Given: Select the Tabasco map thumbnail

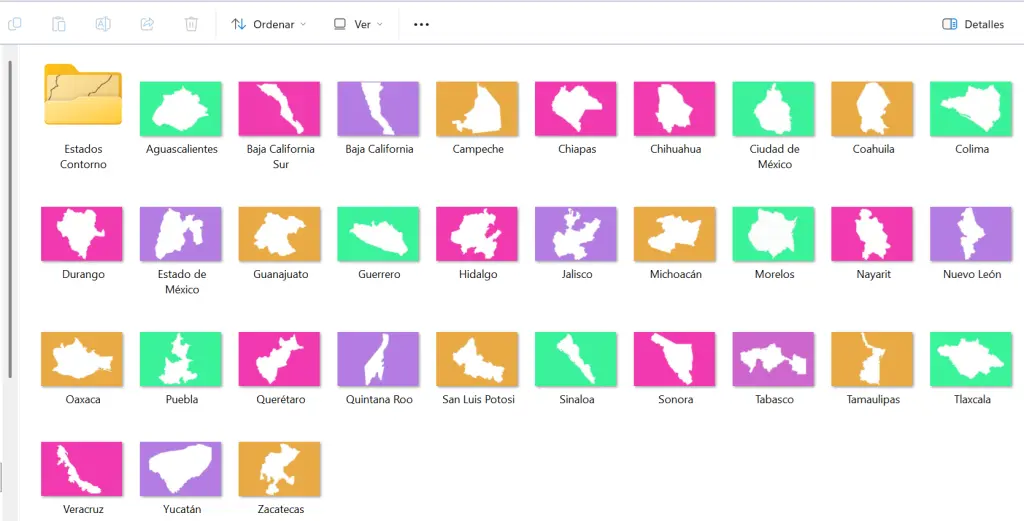Looking at the screenshot, I should 774,359.
